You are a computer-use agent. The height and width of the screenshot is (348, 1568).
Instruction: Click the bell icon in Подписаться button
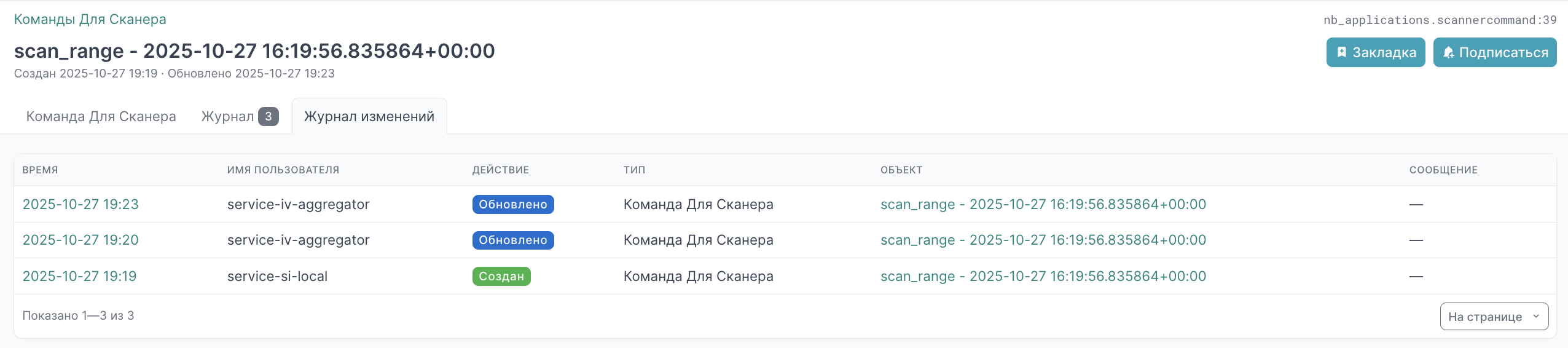tap(1448, 52)
